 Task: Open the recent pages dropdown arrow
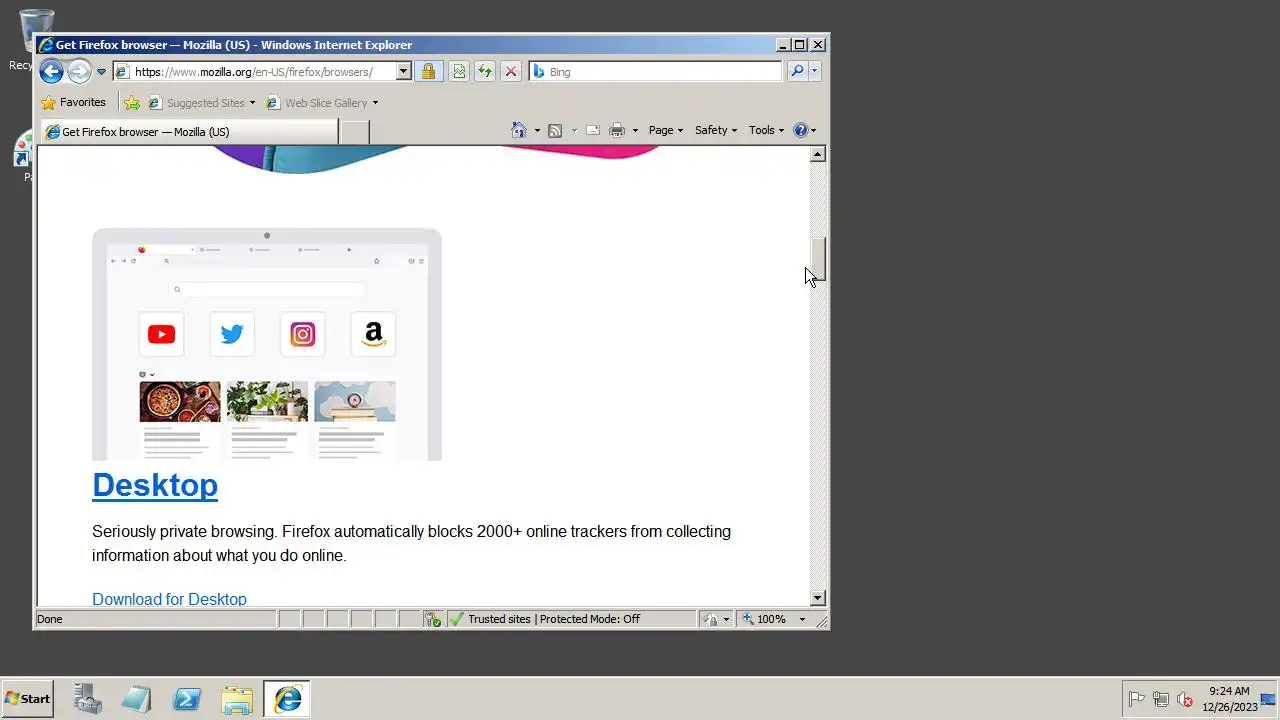pos(101,72)
